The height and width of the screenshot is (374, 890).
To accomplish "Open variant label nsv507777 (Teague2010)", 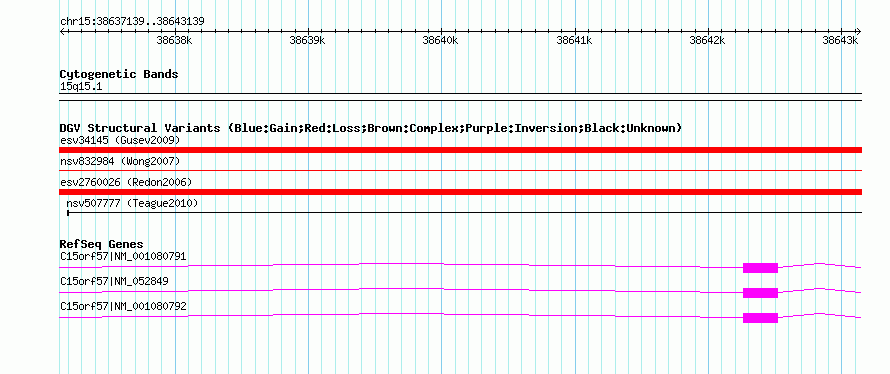I will point(132,203).
